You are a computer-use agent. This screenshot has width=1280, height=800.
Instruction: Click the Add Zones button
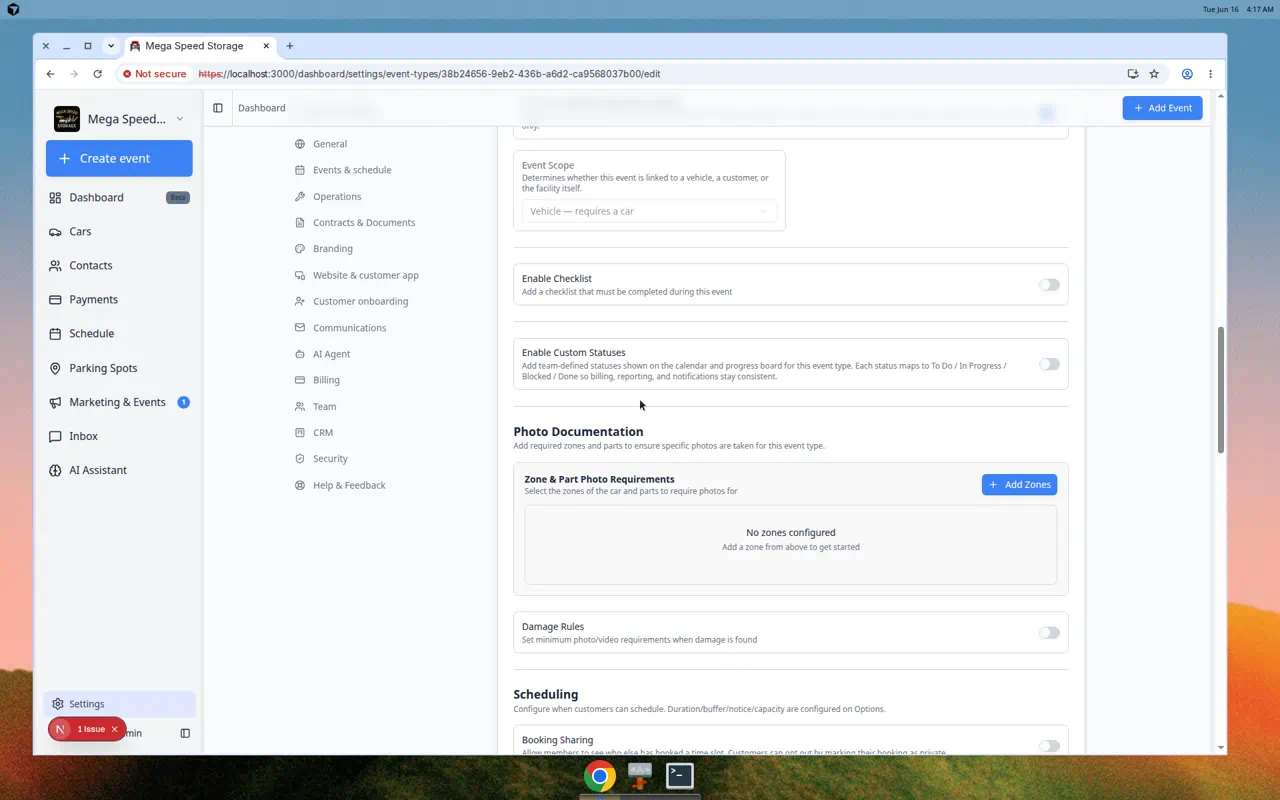click(x=1019, y=485)
